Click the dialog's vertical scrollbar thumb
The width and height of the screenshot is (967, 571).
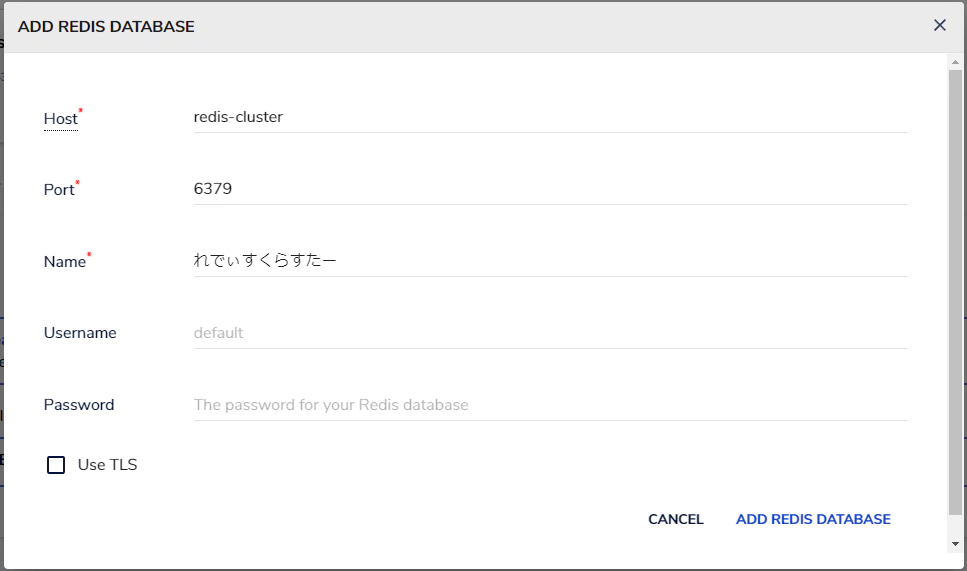tap(955, 290)
